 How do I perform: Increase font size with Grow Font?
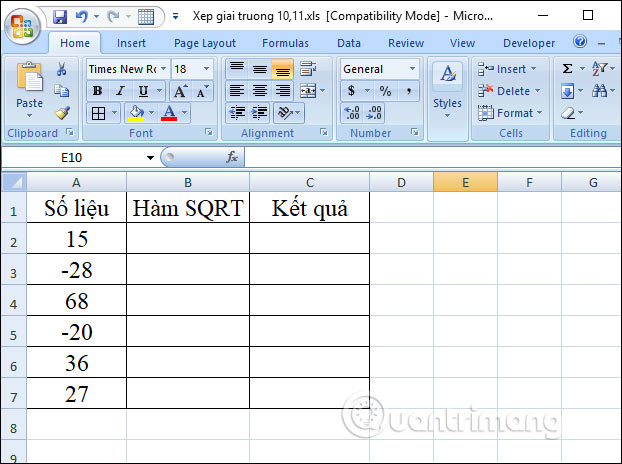pos(180,91)
